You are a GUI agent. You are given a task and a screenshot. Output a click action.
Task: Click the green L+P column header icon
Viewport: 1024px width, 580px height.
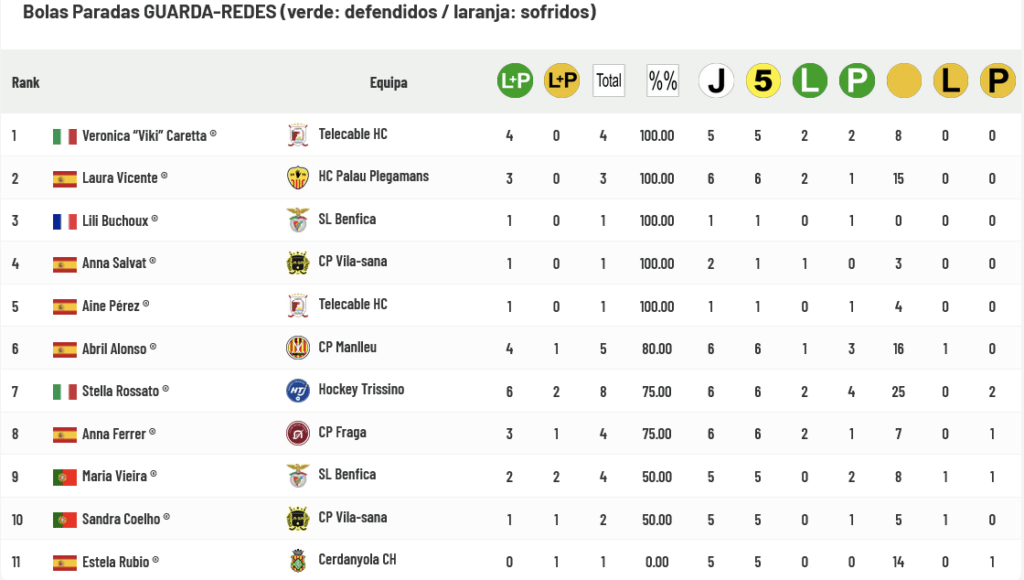pyautogui.click(x=515, y=81)
